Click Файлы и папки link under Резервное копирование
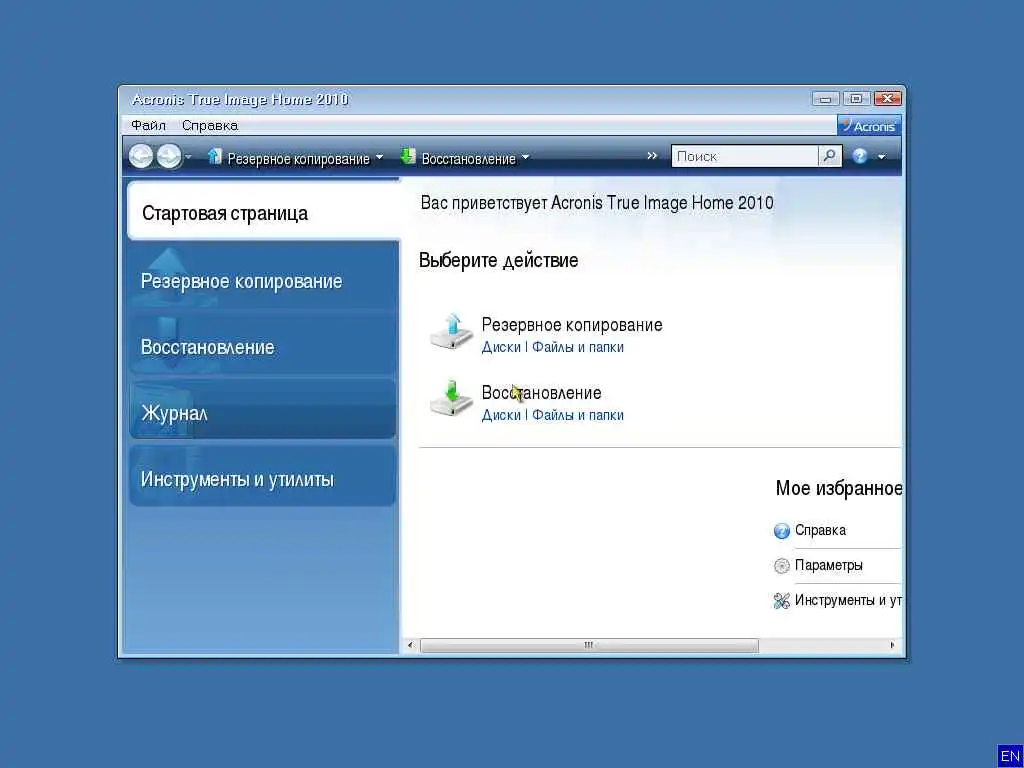This screenshot has height=768, width=1024. click(x=578, y=347)
